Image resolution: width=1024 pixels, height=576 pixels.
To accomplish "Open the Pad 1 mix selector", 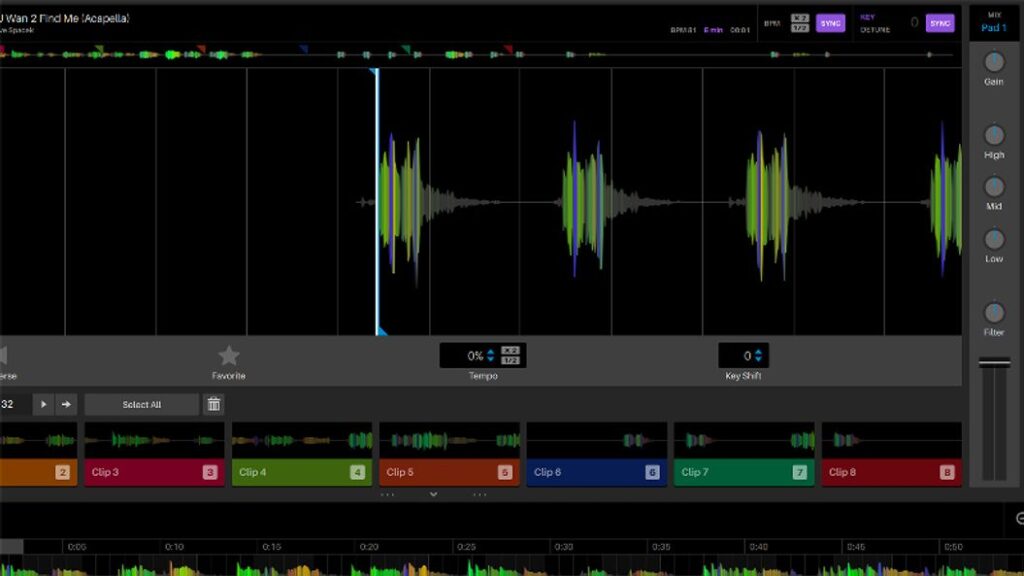I will click(x=994, y=28).
